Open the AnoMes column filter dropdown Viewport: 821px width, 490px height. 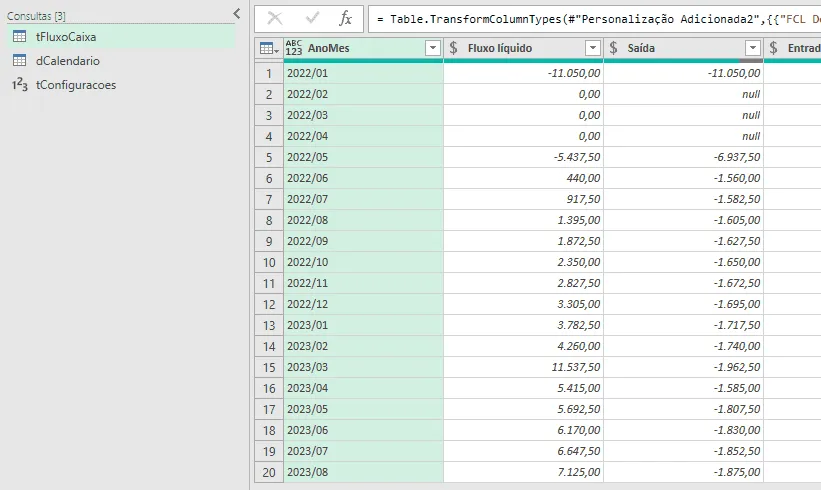point(432,48)
